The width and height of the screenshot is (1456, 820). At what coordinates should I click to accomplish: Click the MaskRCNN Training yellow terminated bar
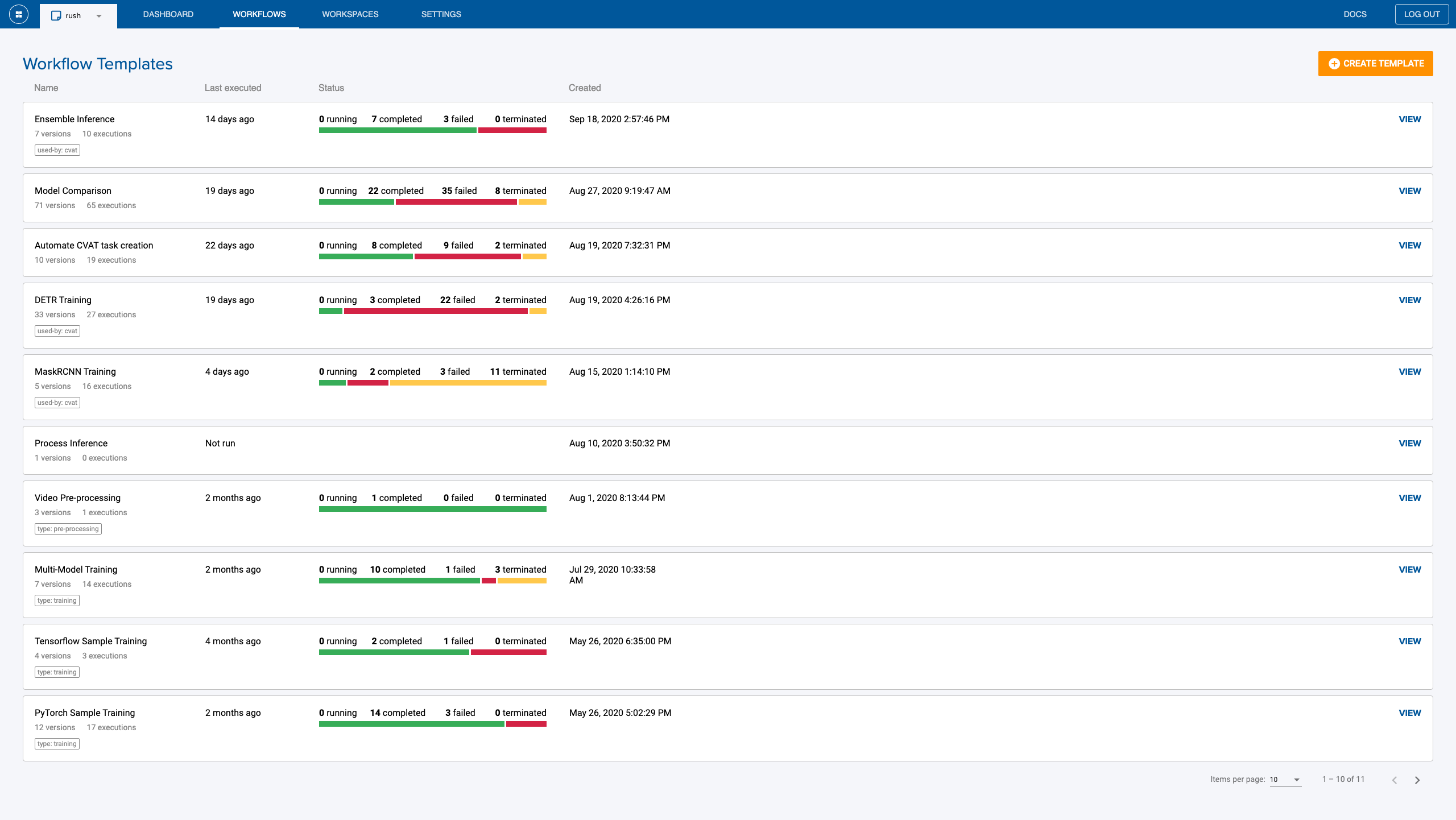(x=468, y=383)
